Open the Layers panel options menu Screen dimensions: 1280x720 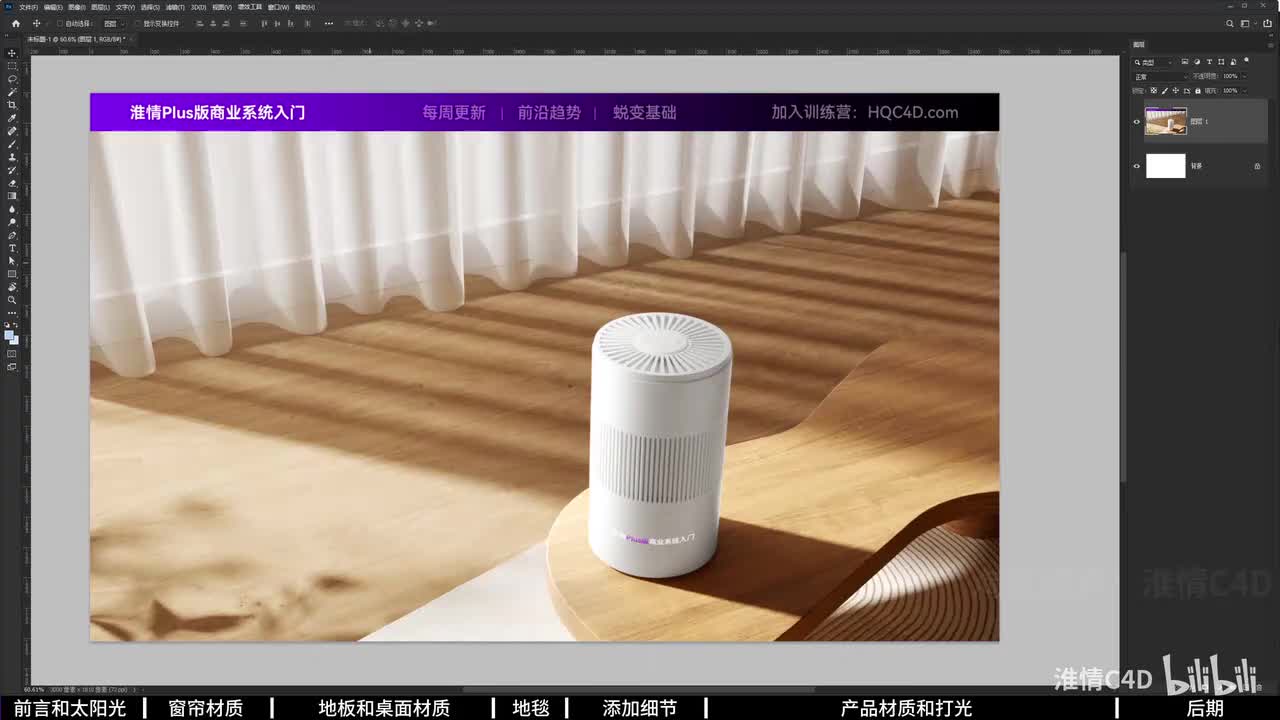click(x=1270, y=45)
